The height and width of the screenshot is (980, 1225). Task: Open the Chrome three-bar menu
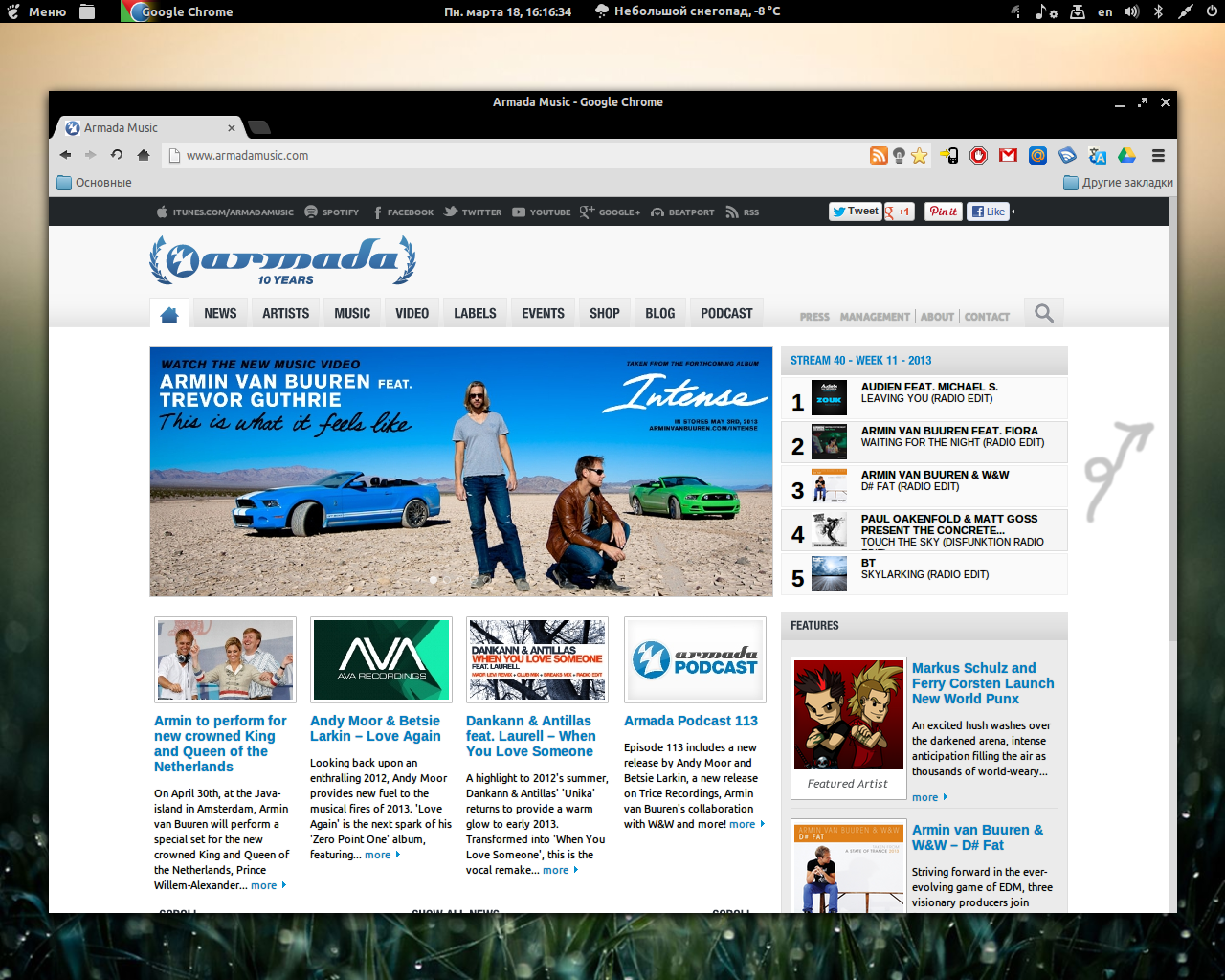pyautogui.click(x=1158, y=155)
